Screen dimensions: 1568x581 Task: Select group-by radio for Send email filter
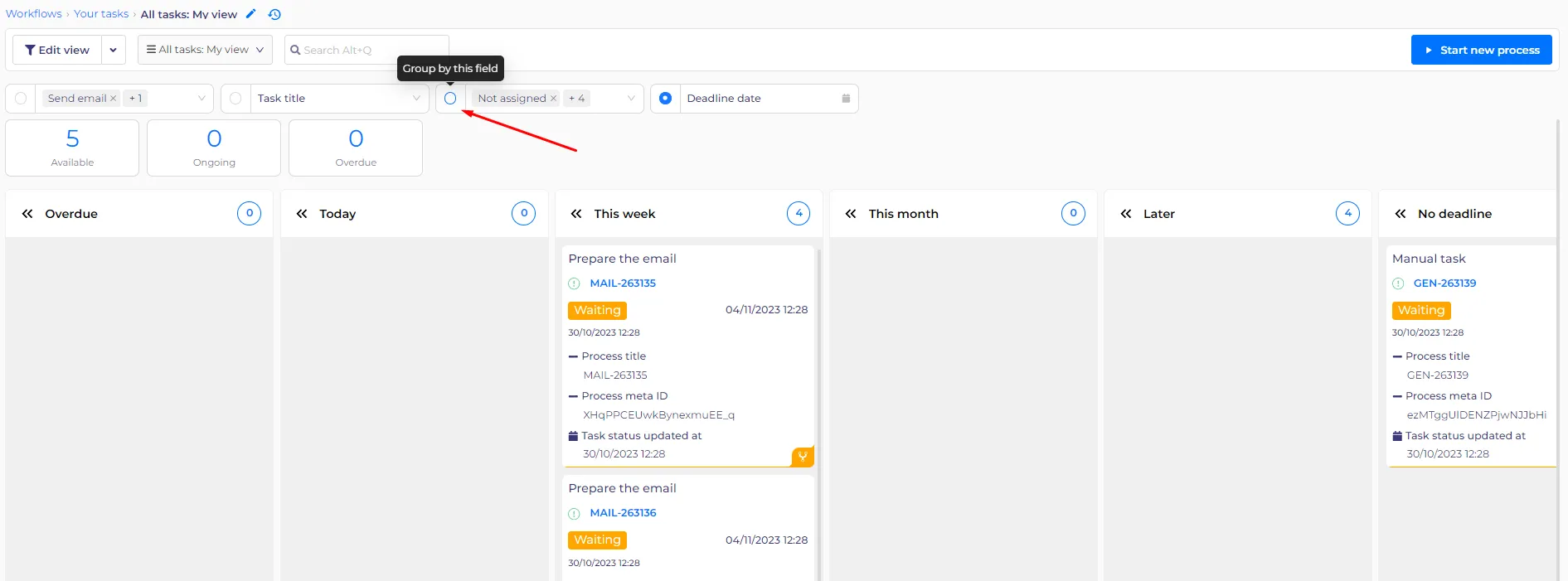[21, 99]
